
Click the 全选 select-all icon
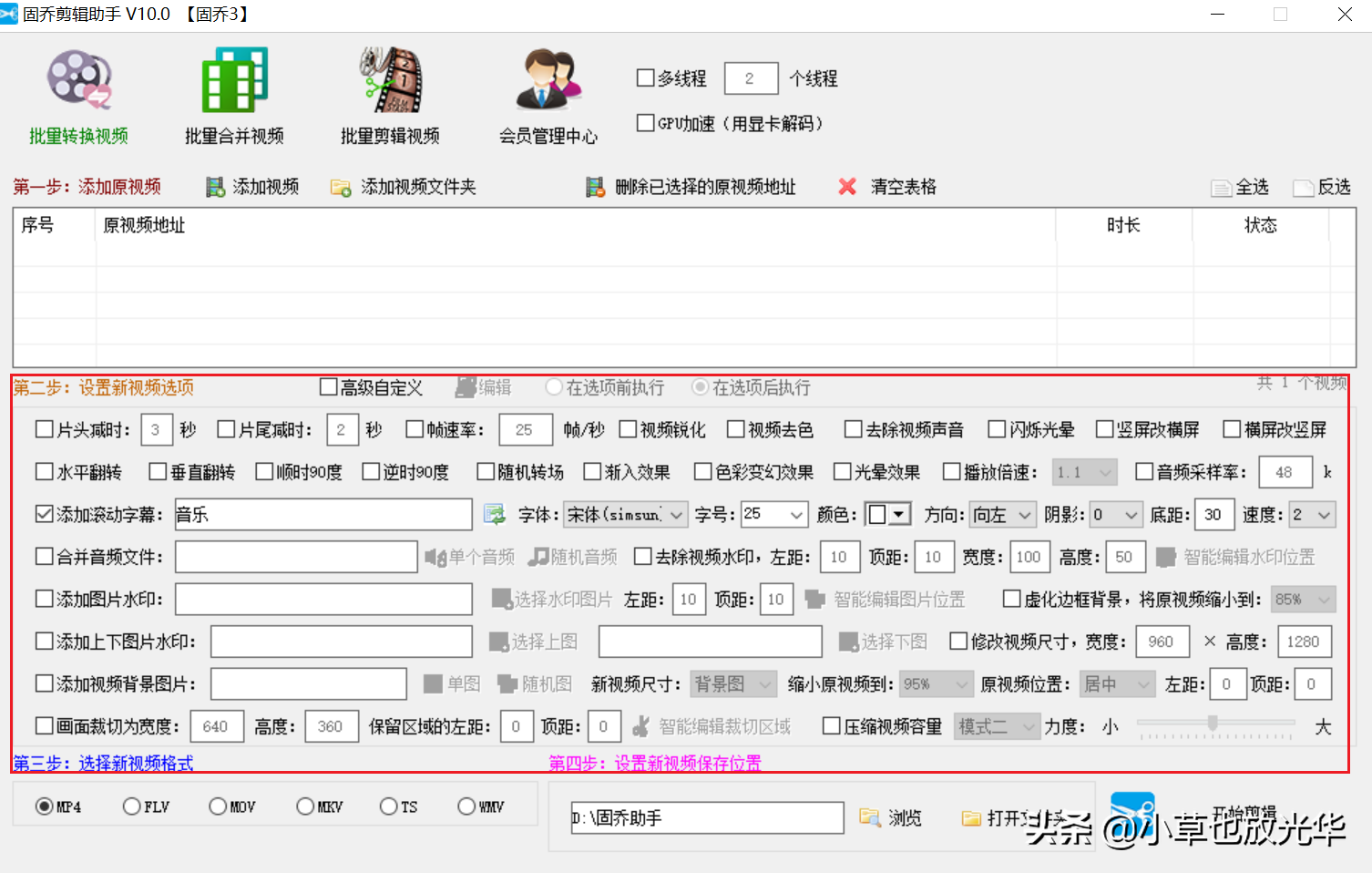(x=1221, y=188)
